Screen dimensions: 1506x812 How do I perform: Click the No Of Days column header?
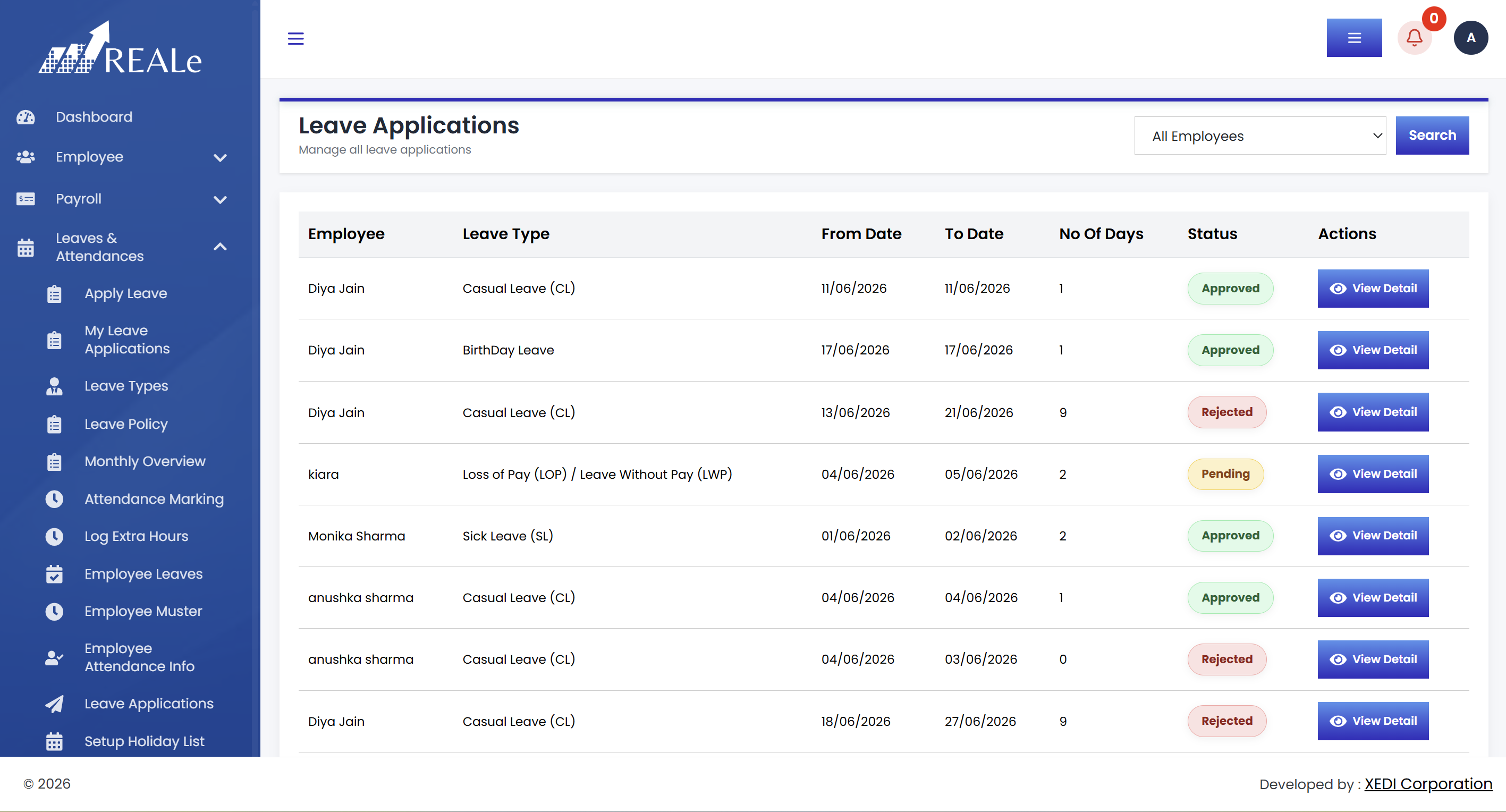1101,234
